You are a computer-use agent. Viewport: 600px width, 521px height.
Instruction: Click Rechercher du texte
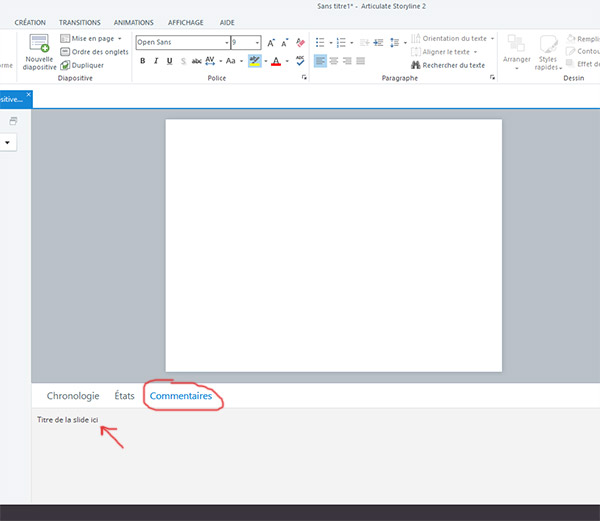pos(448,65)
